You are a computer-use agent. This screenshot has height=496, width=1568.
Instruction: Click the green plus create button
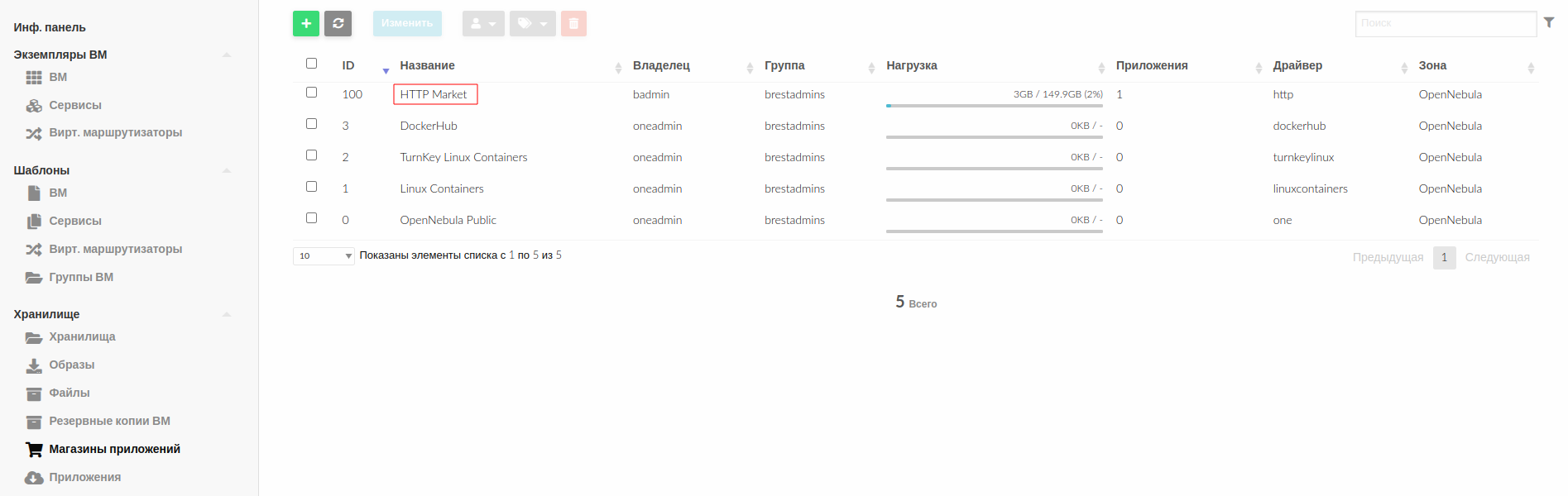pyautogui.click(x=306, y=24)
